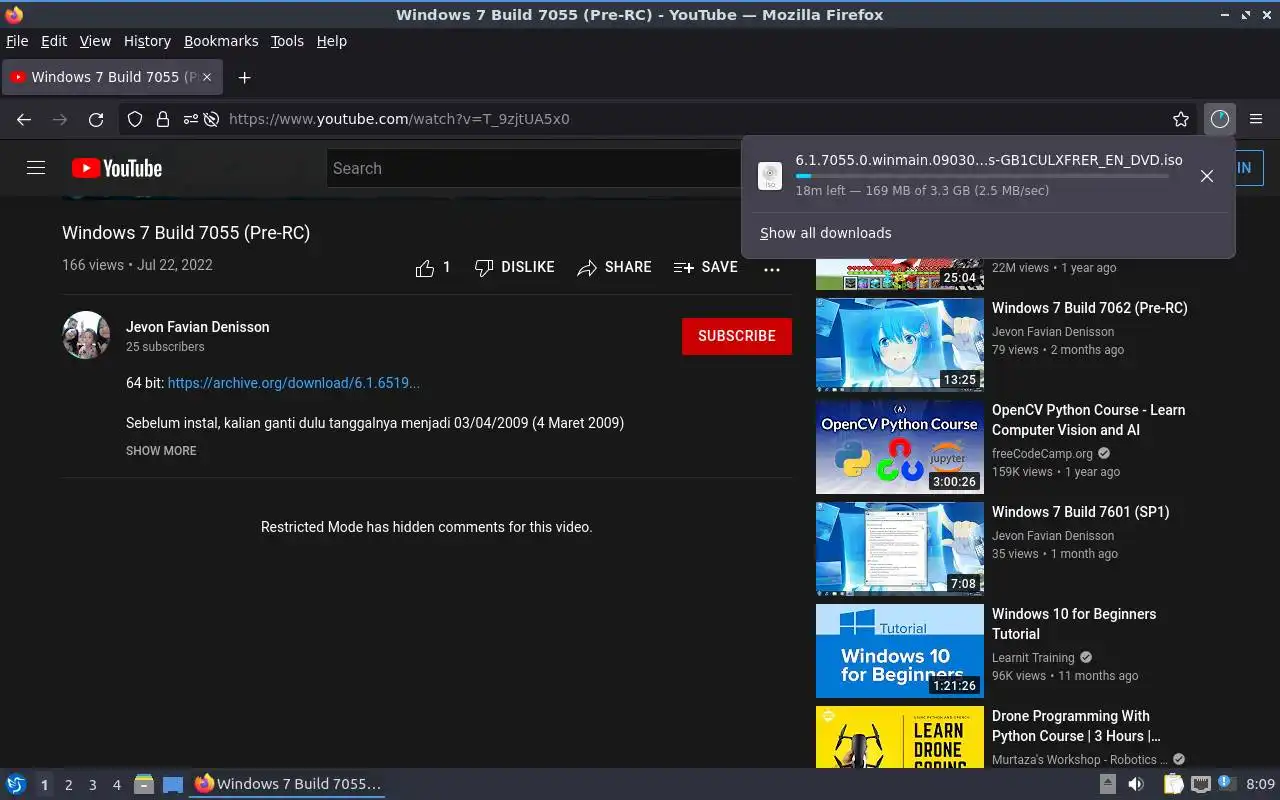Subscribe to the channel

737,336
